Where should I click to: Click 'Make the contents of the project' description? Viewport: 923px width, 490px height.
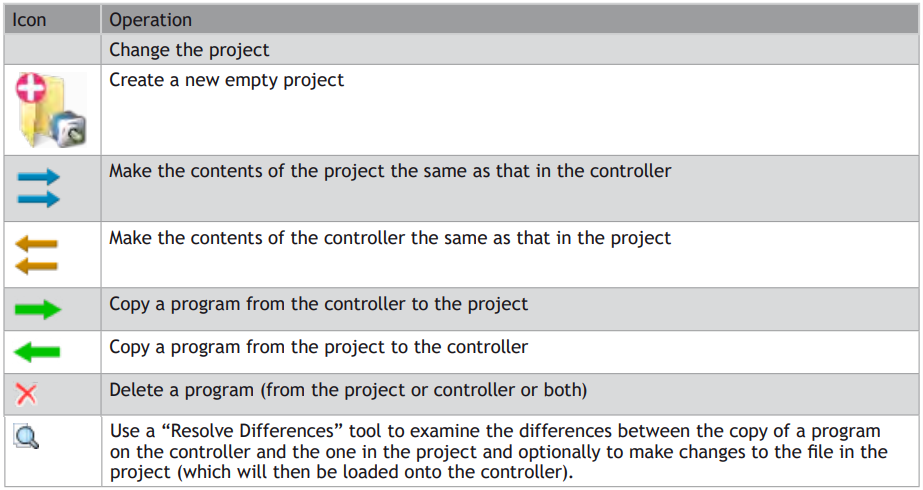(x=390, y=171)
